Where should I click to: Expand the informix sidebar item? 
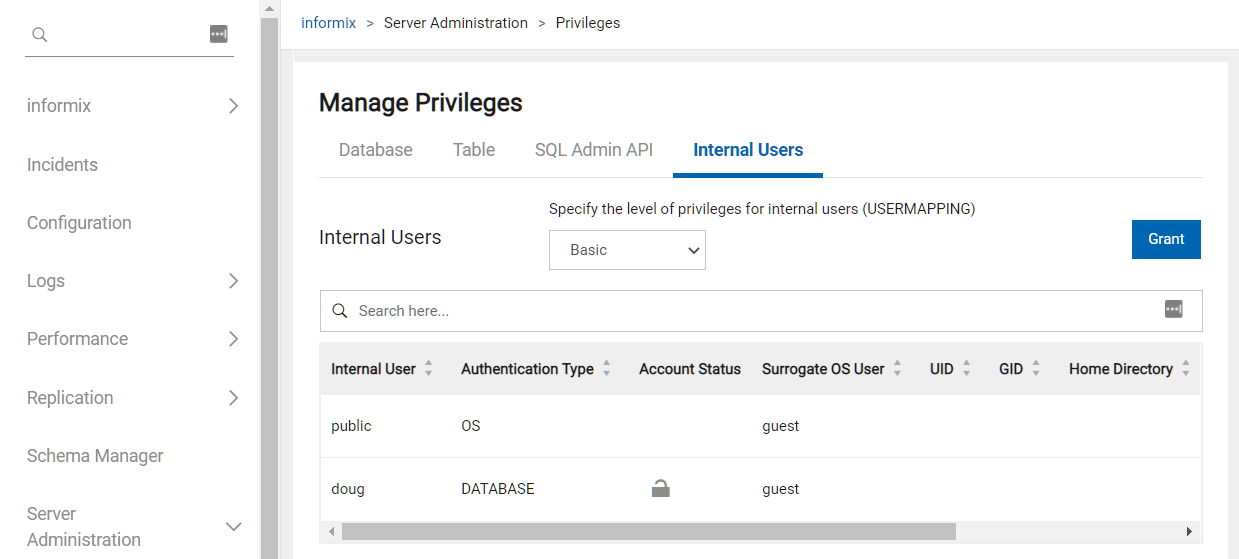(x=233, y=106)
